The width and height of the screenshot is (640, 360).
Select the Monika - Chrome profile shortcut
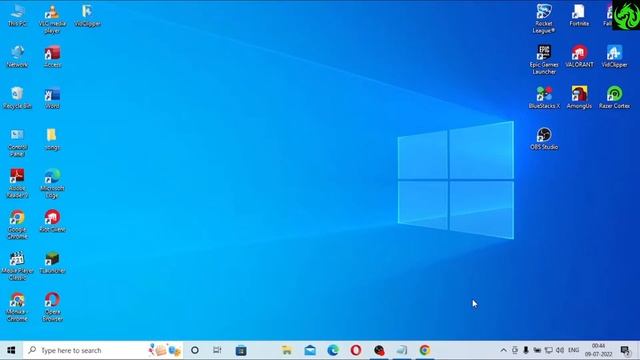pyautogui.click(x=18, y=307)
